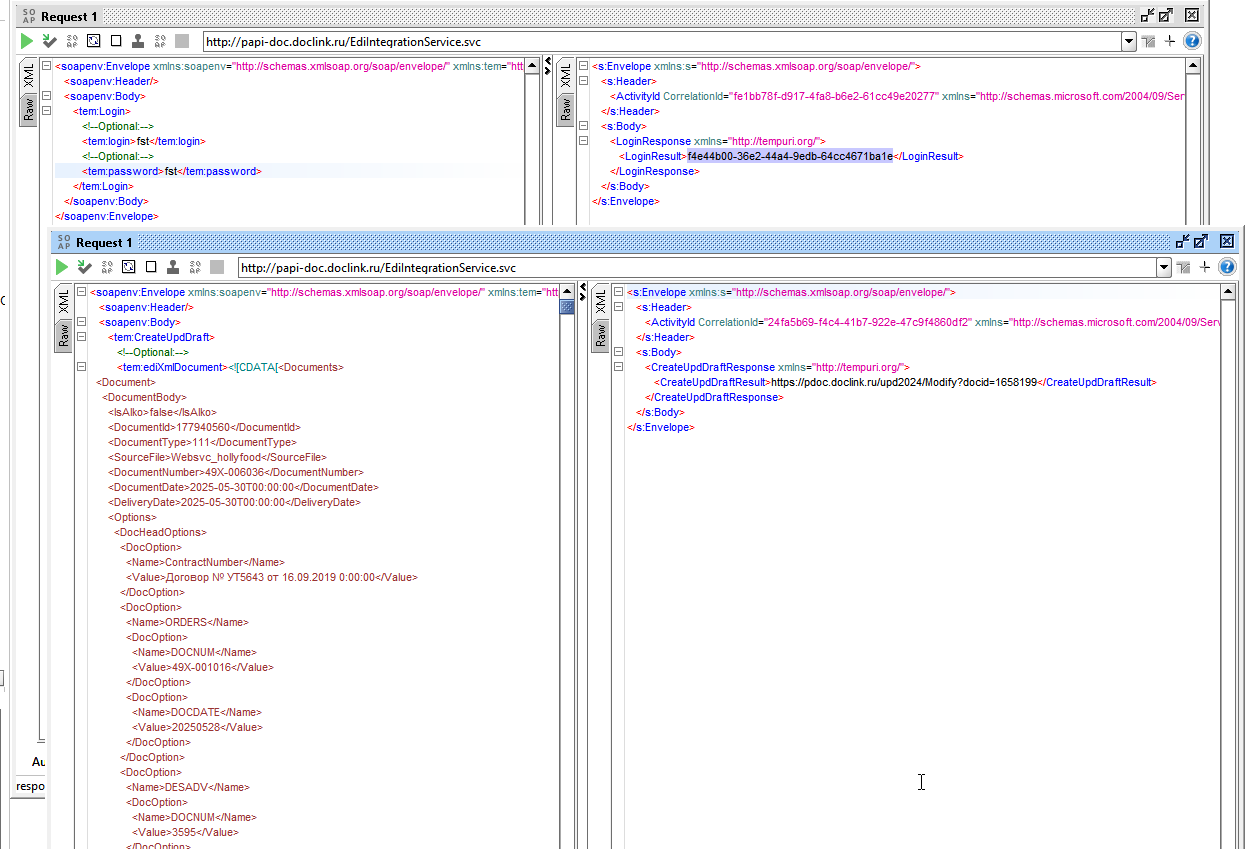1257x849 pixels.
Task: Click splitter collapse arrows in back Login window
Action: coord(547,66)
